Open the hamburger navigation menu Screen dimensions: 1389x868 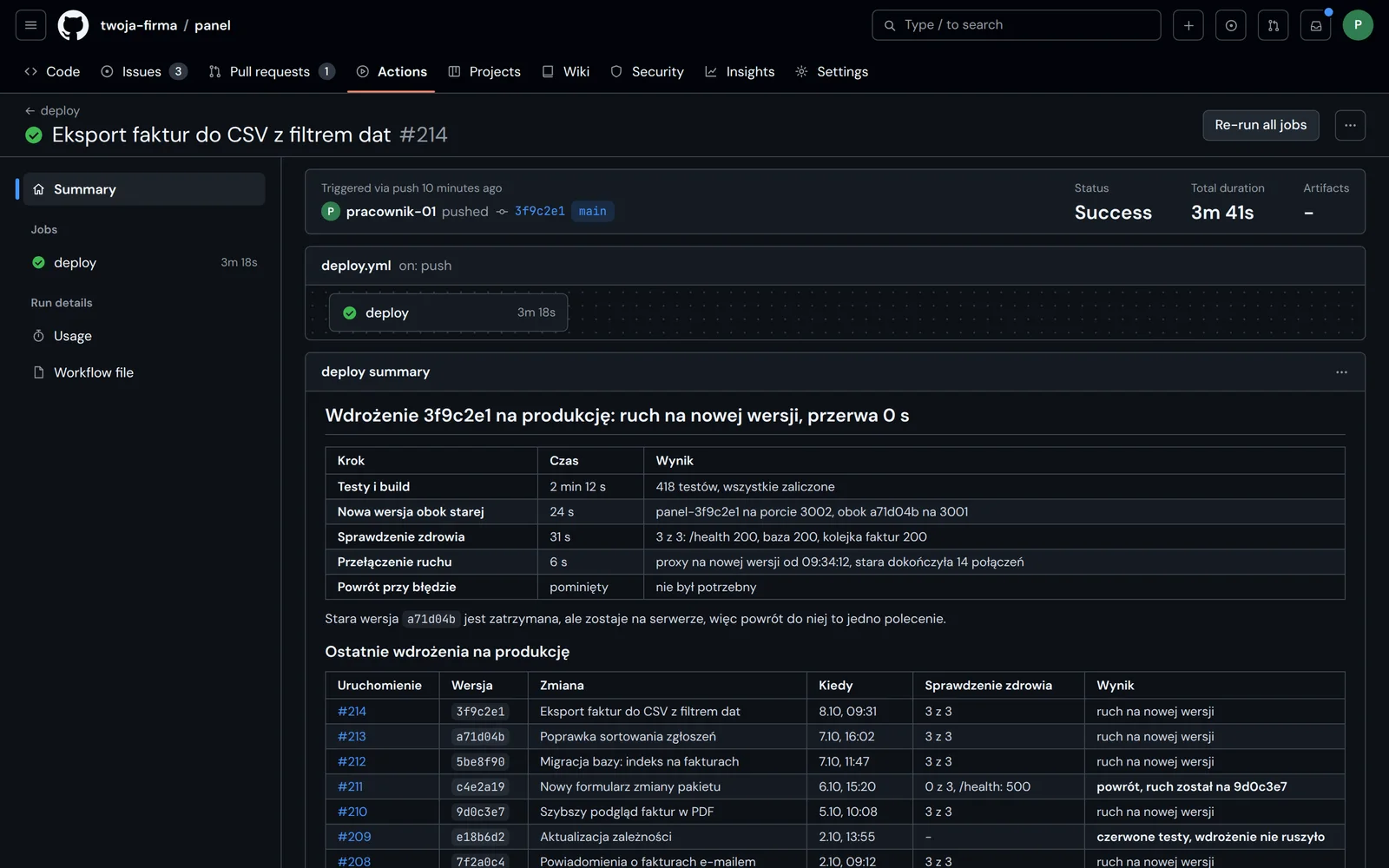coord(30,25)
